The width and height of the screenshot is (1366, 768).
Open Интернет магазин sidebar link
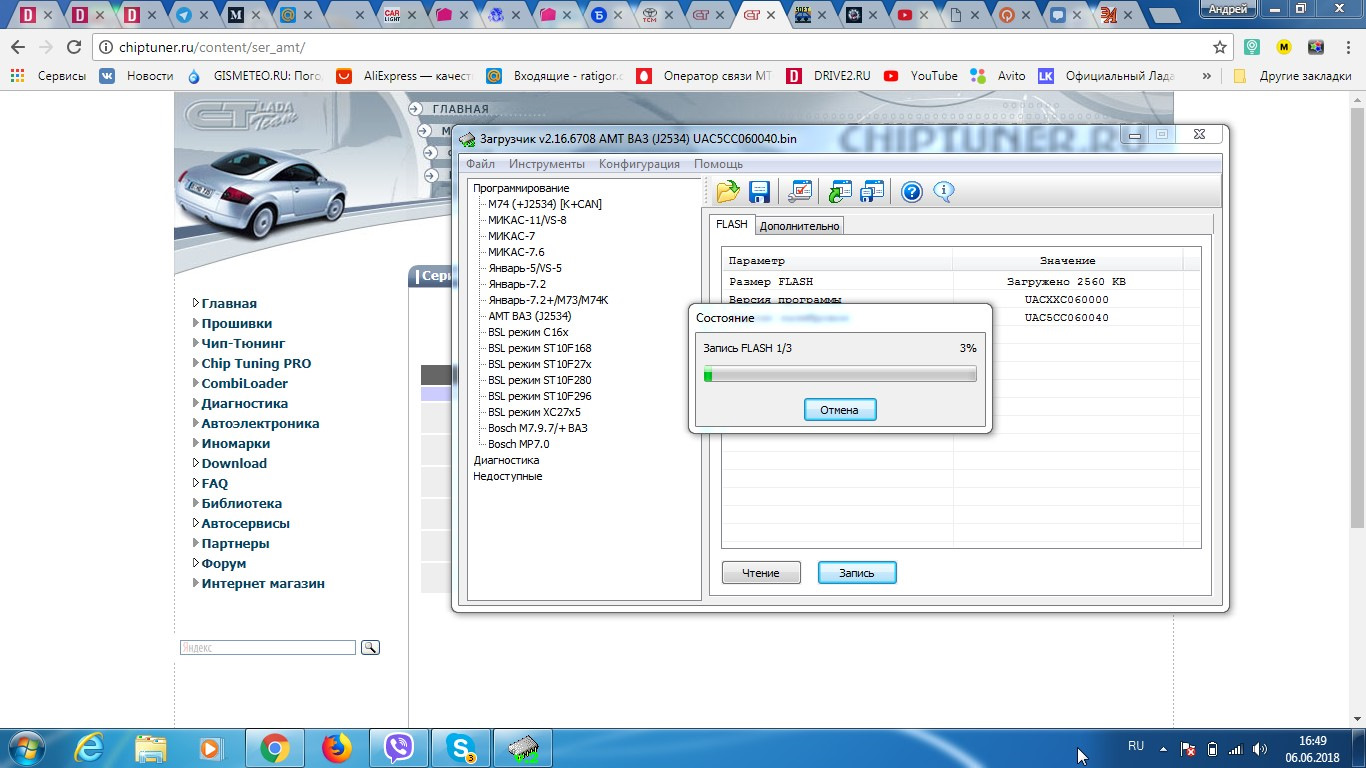pyautogui.click(x=263, y=583)
